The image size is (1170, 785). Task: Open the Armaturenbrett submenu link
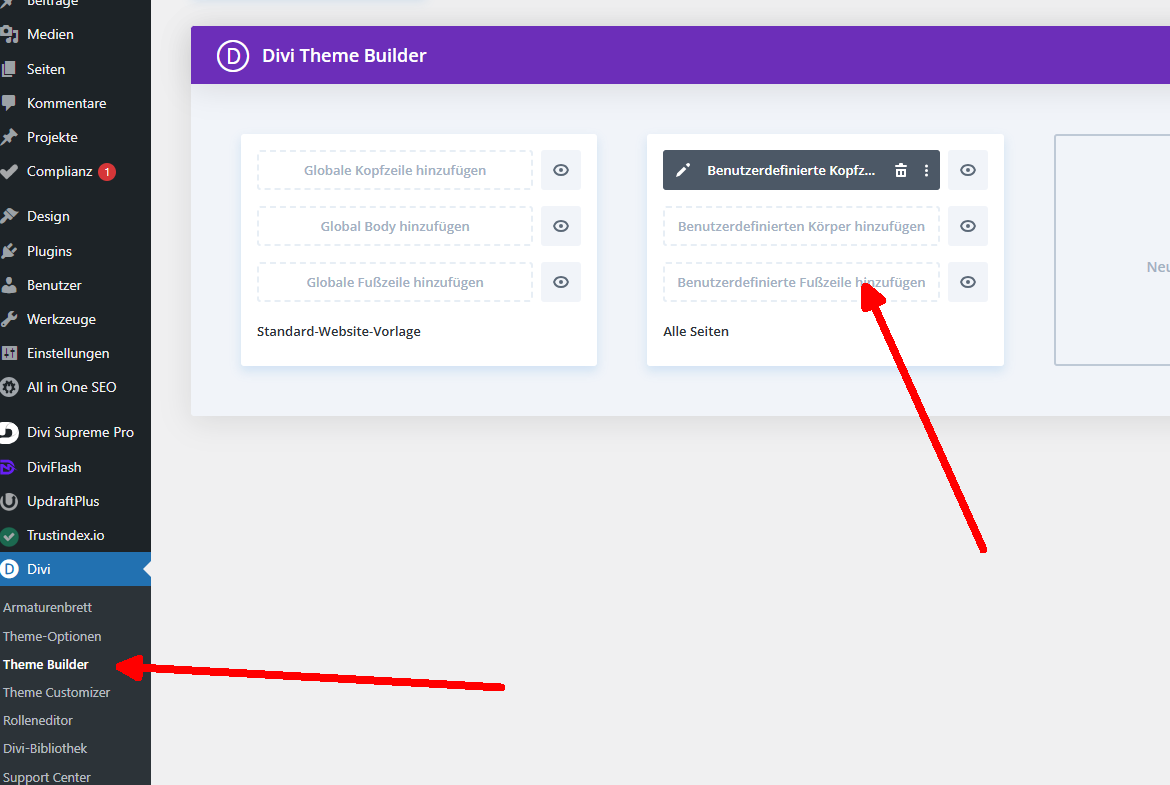[x=48, y=608]
